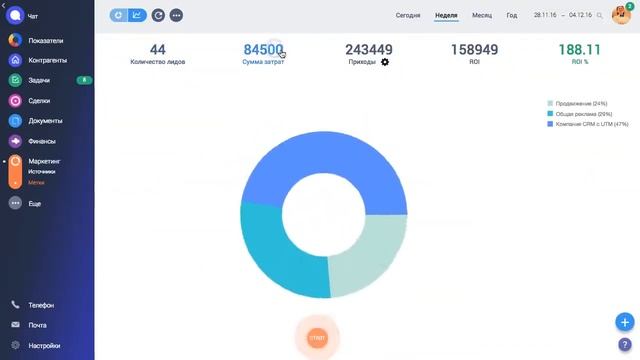Open the Задачи checklist icon
The width and height of the screenshot is (640, 360).
pyautogui.click(x=15, y=80)
